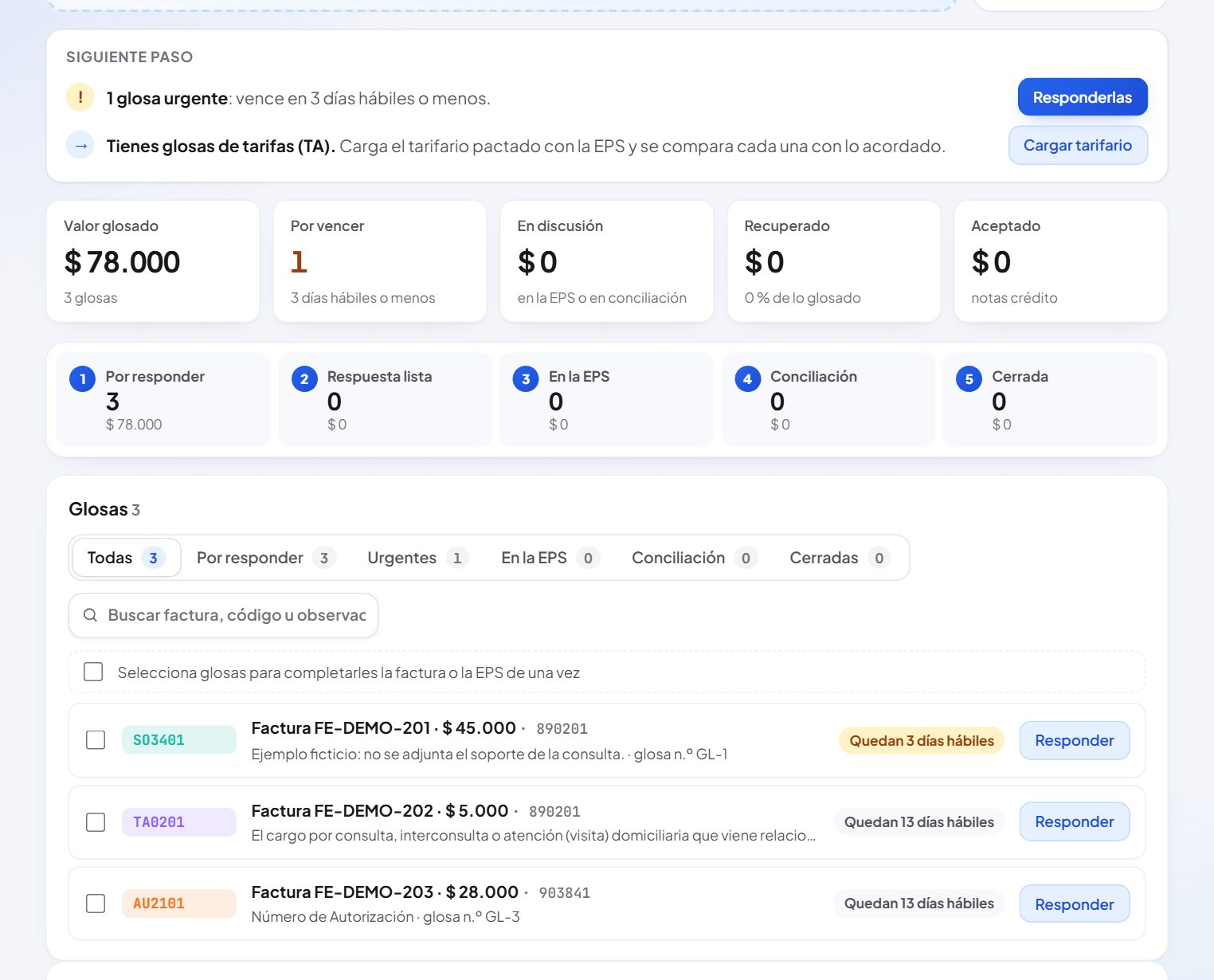Select step 5 Cerrada circle

969,378
